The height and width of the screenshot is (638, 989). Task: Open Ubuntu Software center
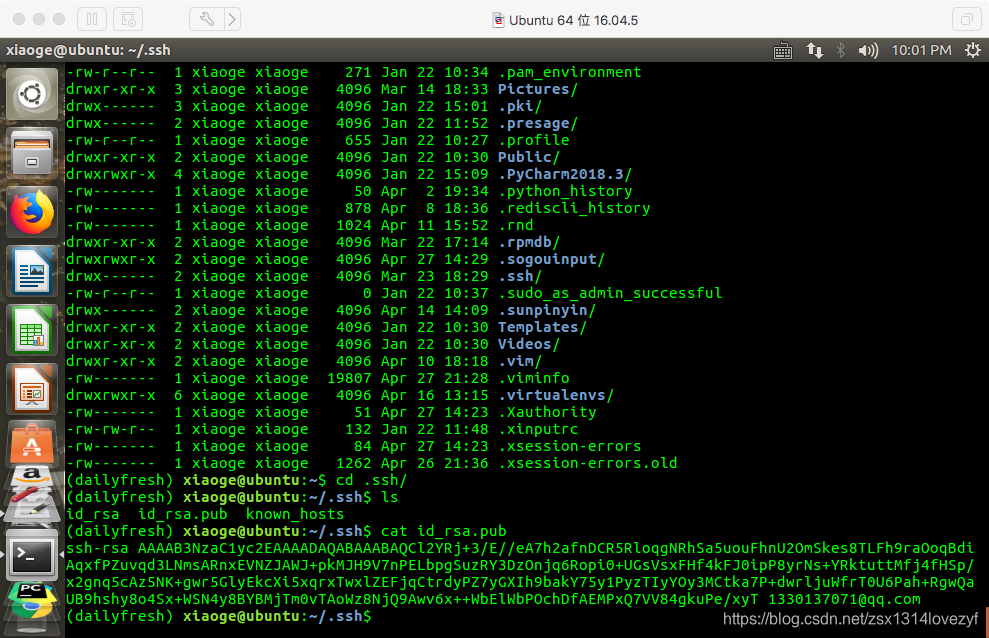coord(32,444)
